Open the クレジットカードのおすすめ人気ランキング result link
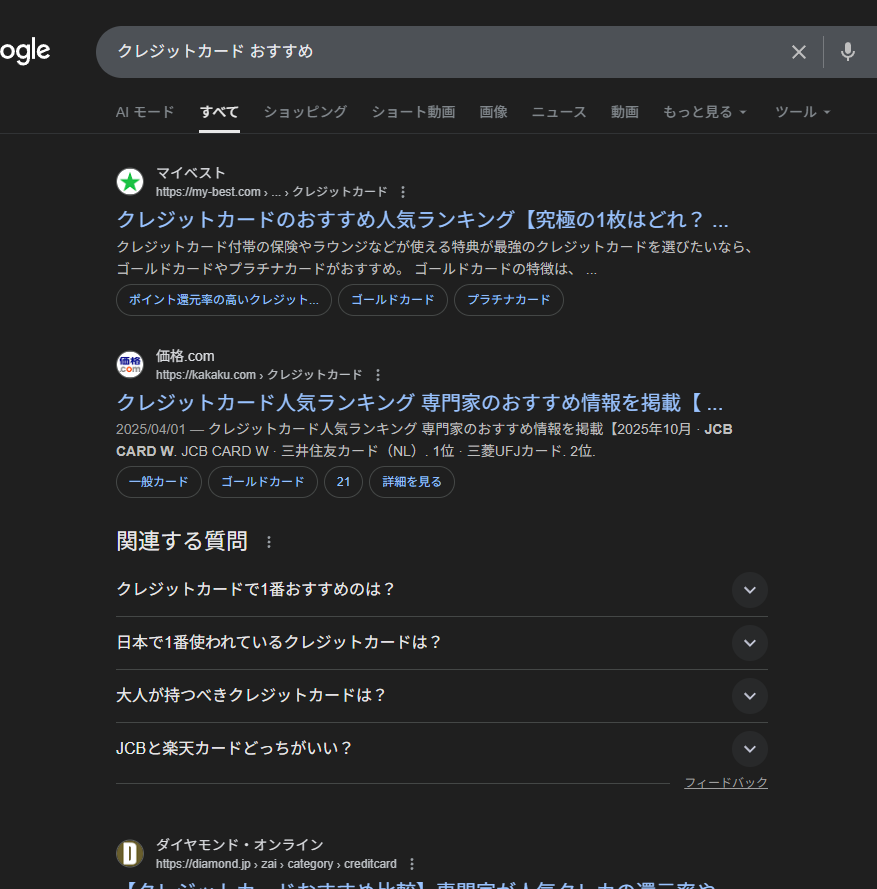Viewport: 877px width, 889px height. (x=422, y=220)
